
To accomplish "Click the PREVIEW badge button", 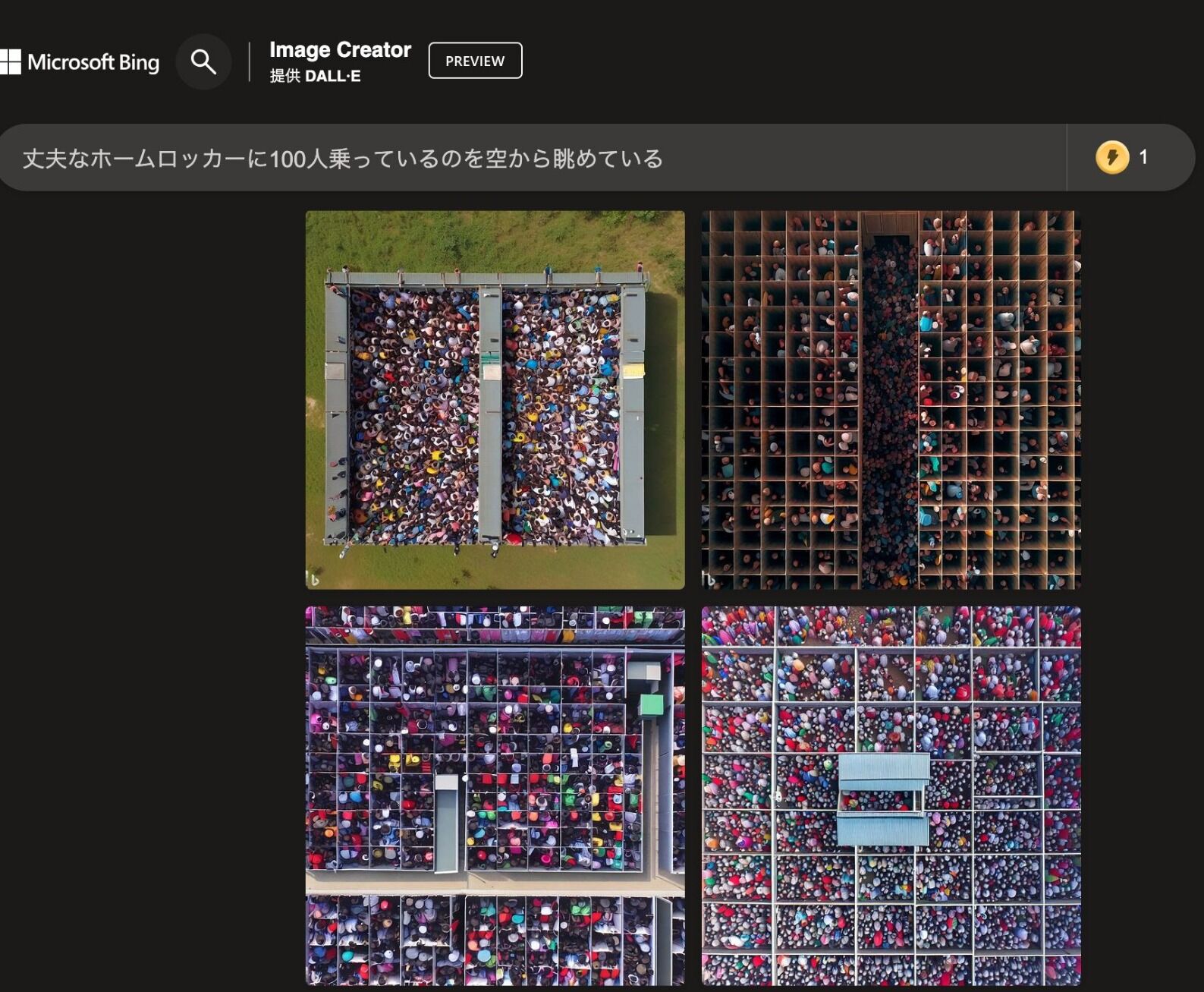I will [x=475, y=61].
